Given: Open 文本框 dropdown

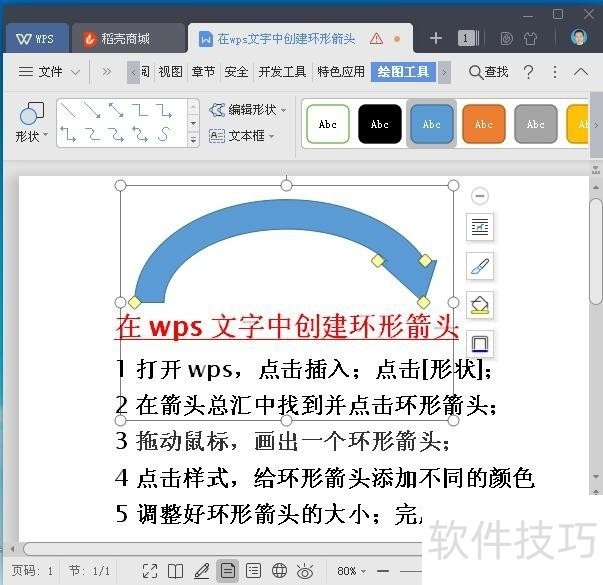Looking at the screenshot, I should (242, 136).
